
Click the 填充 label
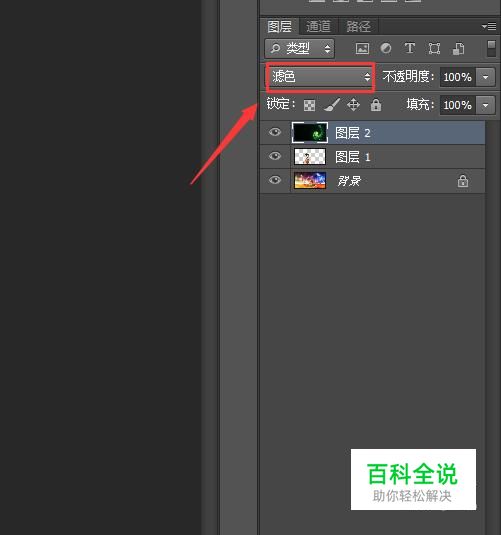point(420,105)
